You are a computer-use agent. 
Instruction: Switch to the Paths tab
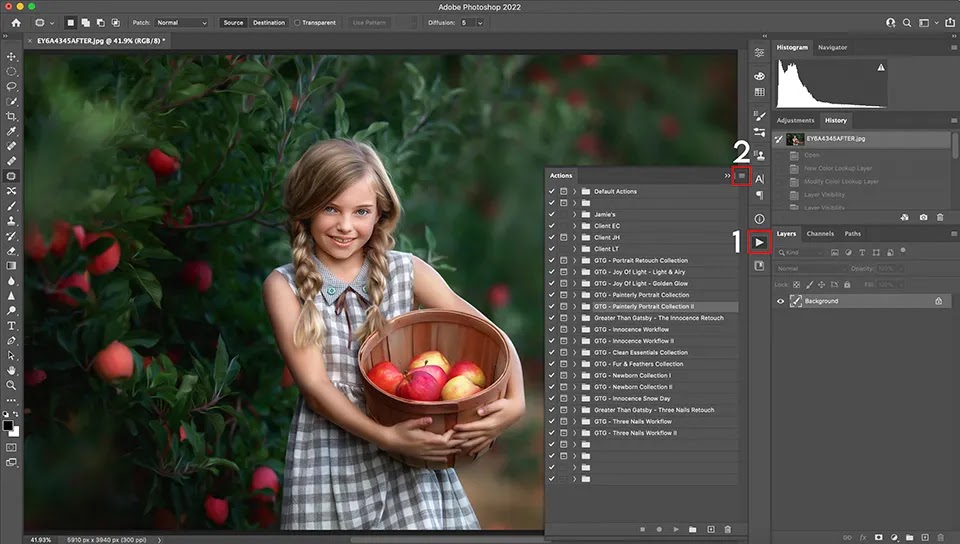tap(853, 234)
